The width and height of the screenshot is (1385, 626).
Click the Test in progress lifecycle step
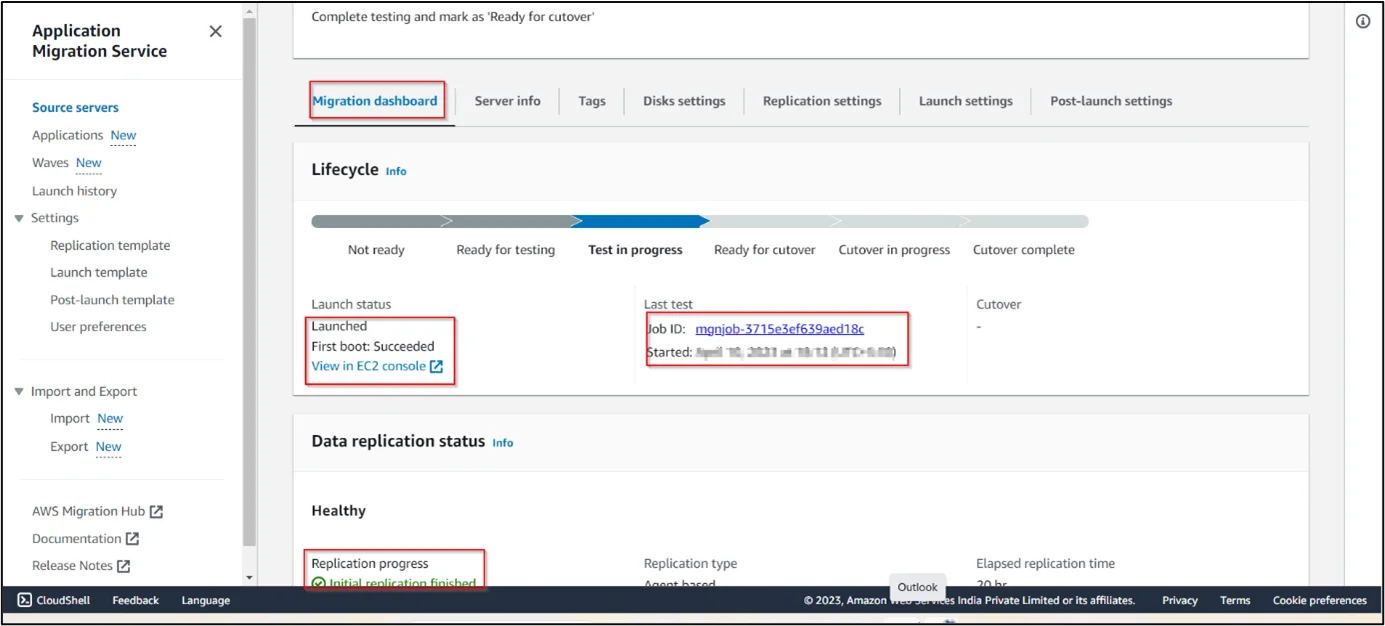pyautogui.click(x=636, y=250)
